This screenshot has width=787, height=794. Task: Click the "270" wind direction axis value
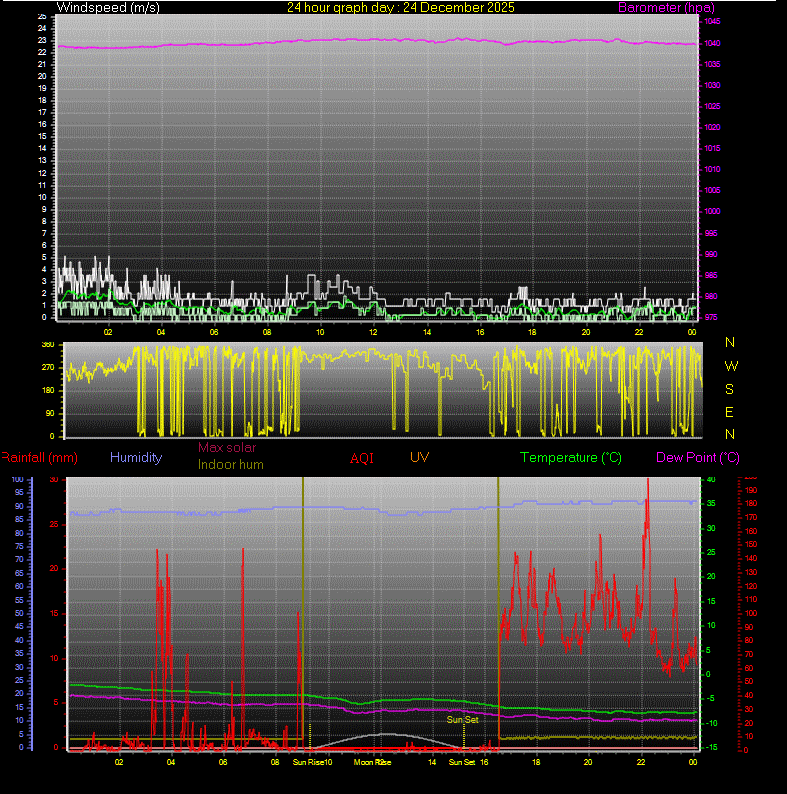click(x=48, y=368)
